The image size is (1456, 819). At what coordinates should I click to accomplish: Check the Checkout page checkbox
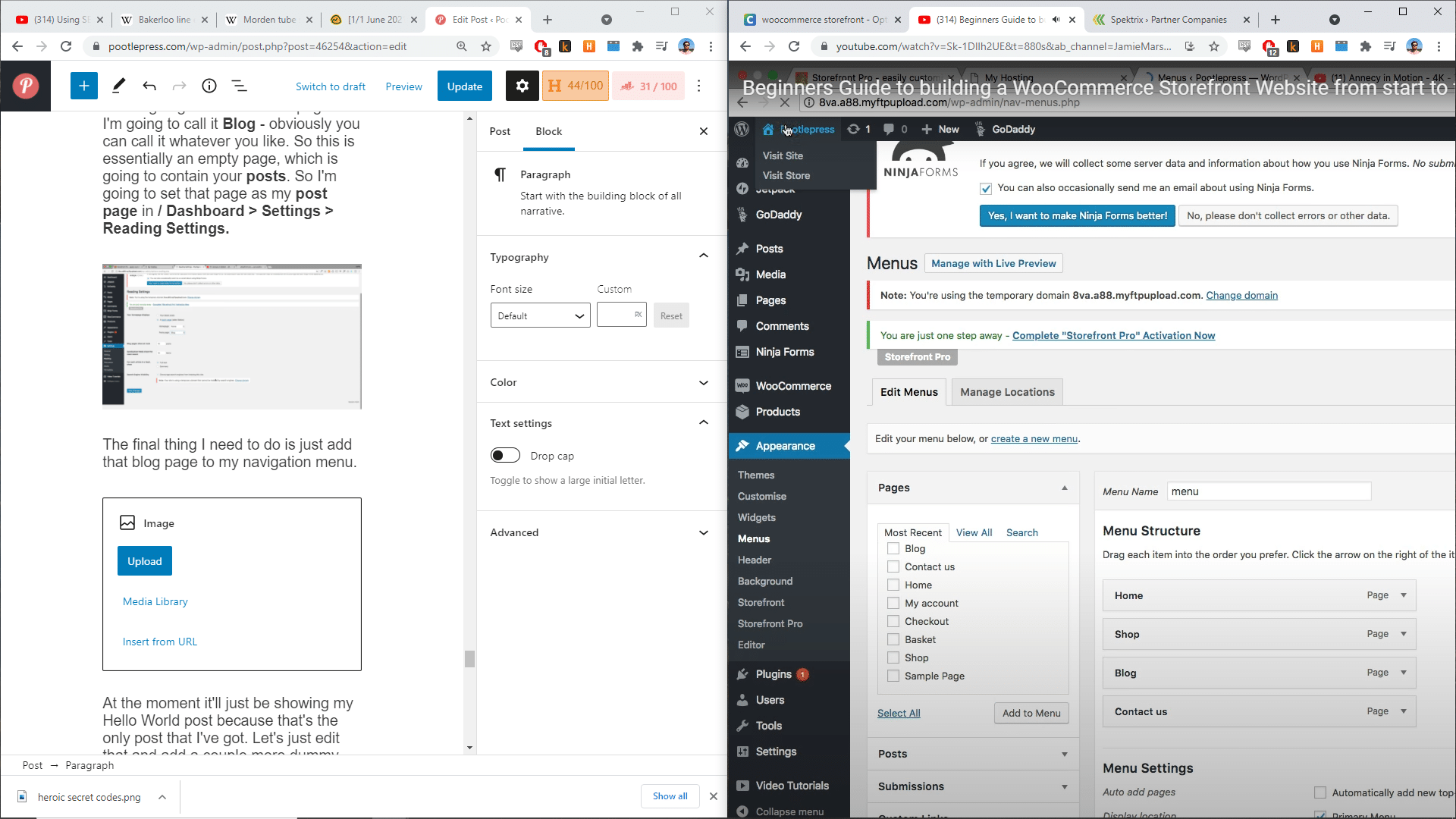click(893, 621)
